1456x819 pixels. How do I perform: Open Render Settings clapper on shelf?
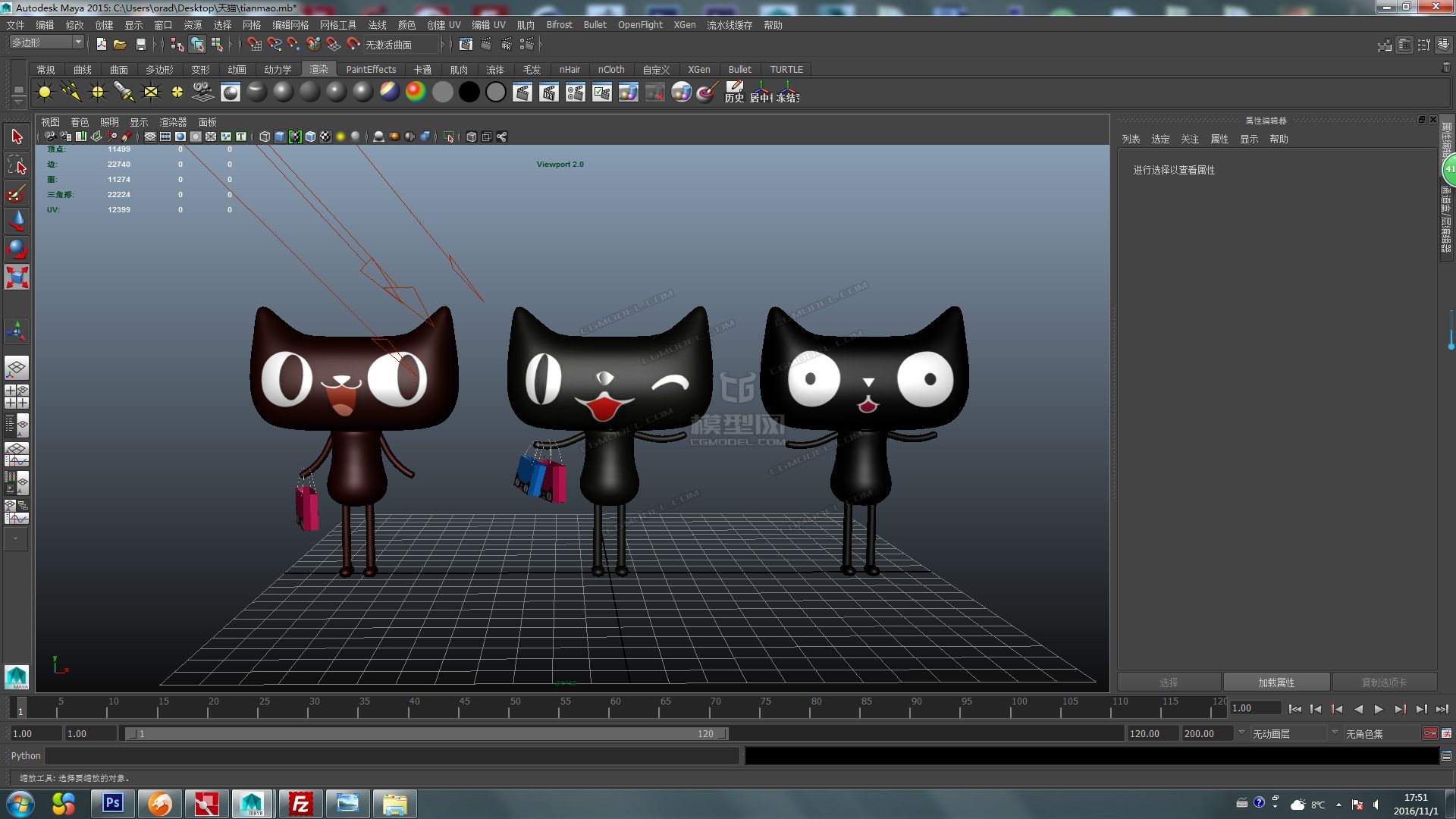coord(575,93)
